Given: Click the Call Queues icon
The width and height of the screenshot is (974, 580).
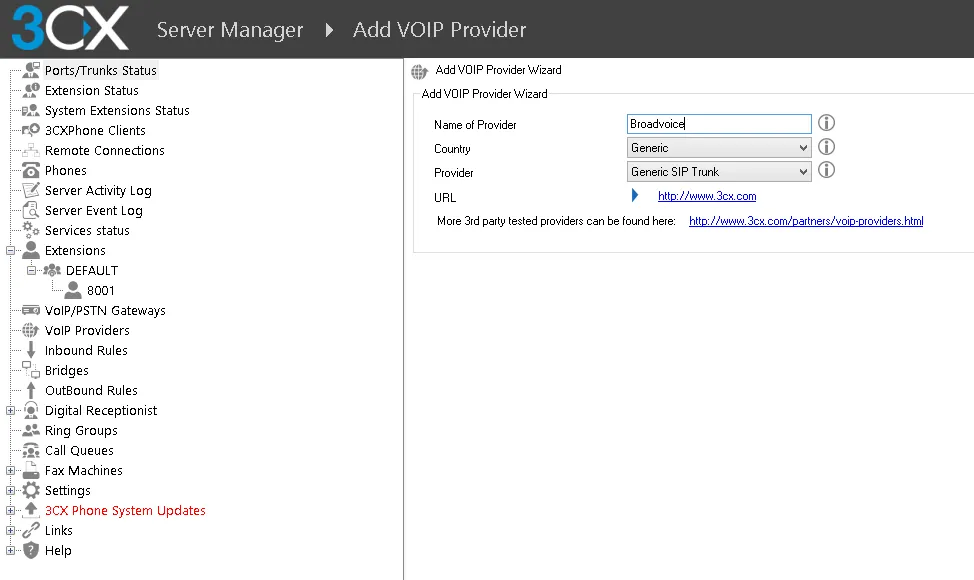Looking at the screenshot, I should 31,451.
